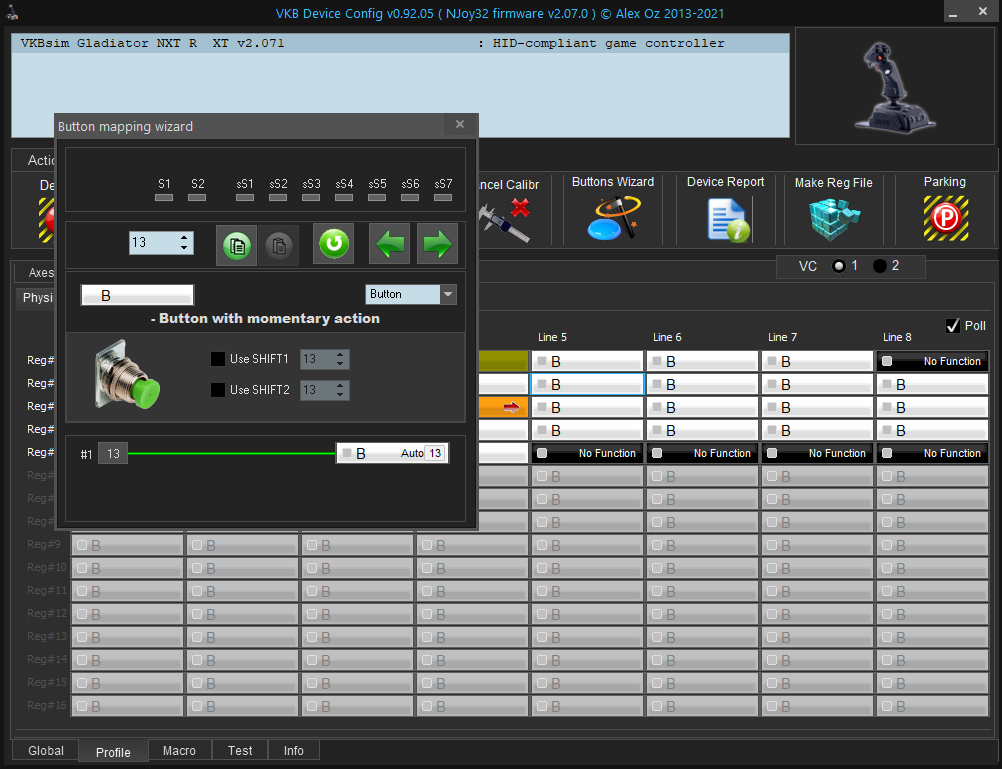Enable the Use SHIFT2 checkbox

(218, 390)
